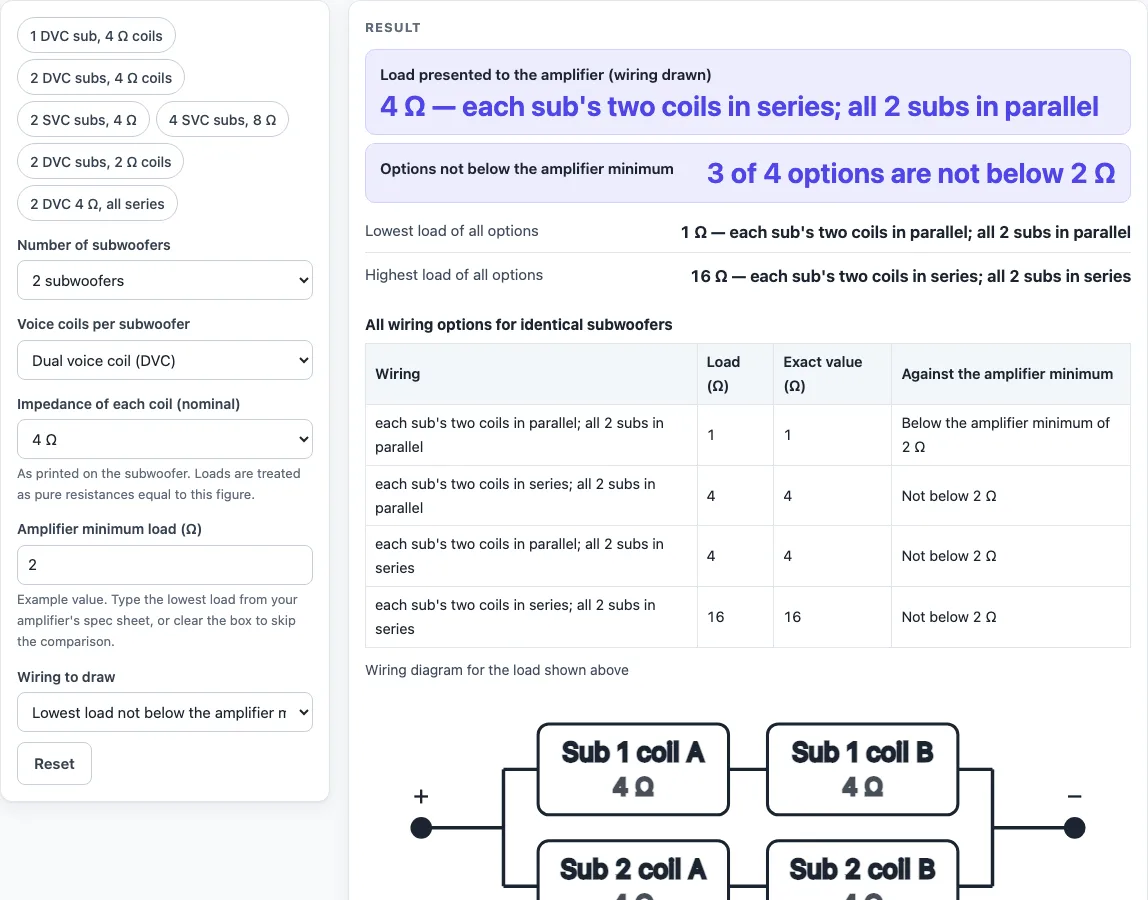Click the Sub 1 coil B box in diagram
1148x900 pixels.
pyautogui.click(x=862, y=769)
